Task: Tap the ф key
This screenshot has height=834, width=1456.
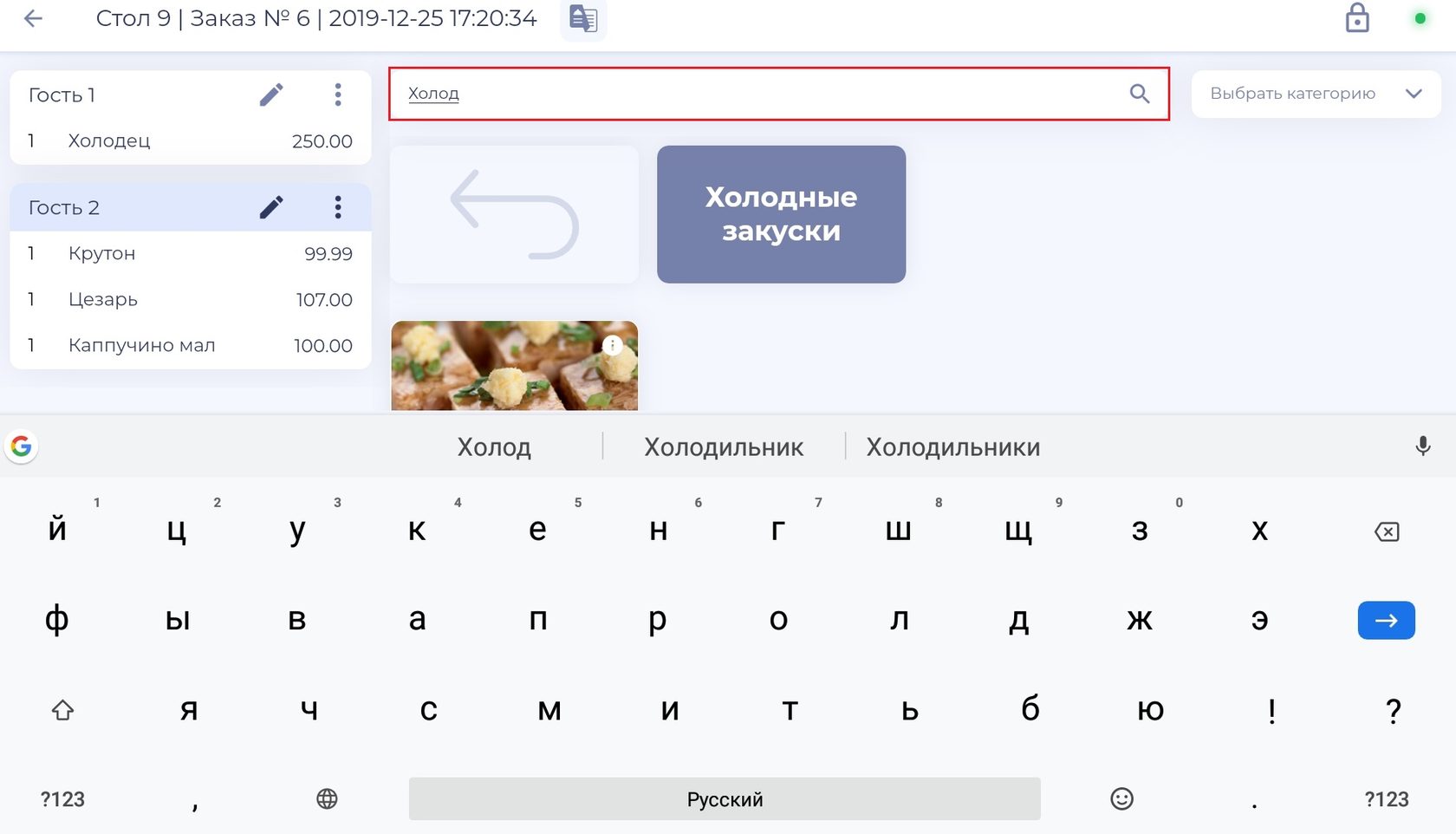Action: point(57,619)
